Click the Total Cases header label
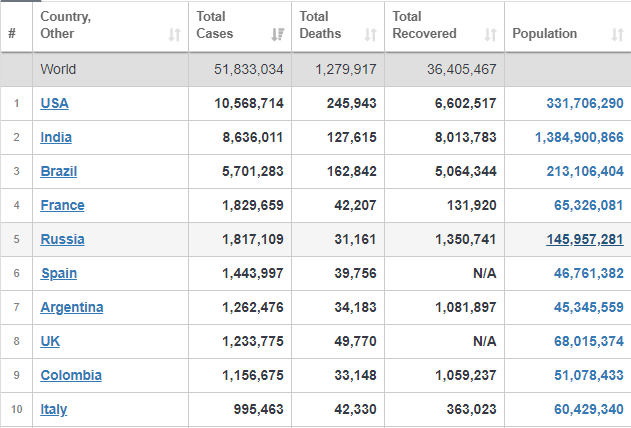The width and height of the screenshot is (631, 428). click(214, 25)
